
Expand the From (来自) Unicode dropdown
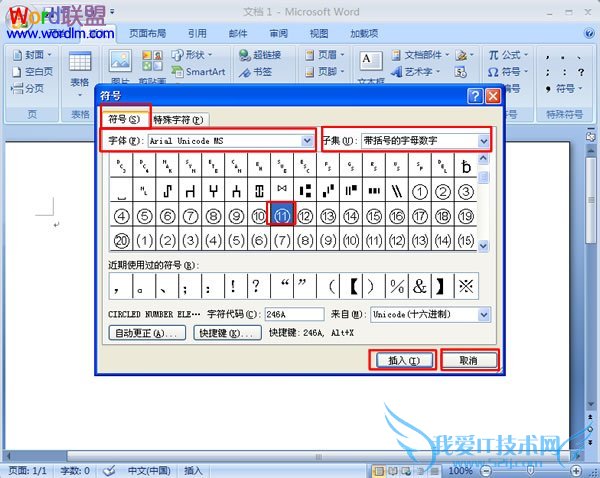click(484, 315)
